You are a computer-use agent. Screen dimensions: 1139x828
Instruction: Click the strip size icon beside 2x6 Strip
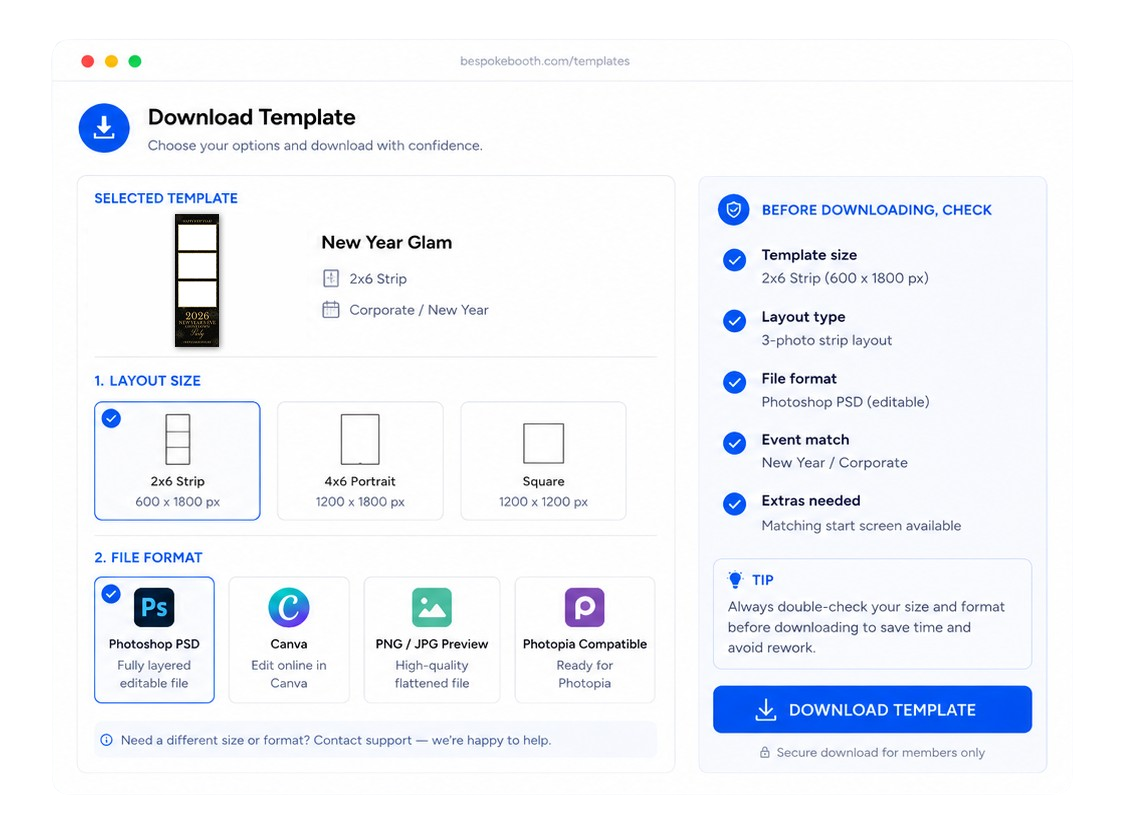click(331, 278)
